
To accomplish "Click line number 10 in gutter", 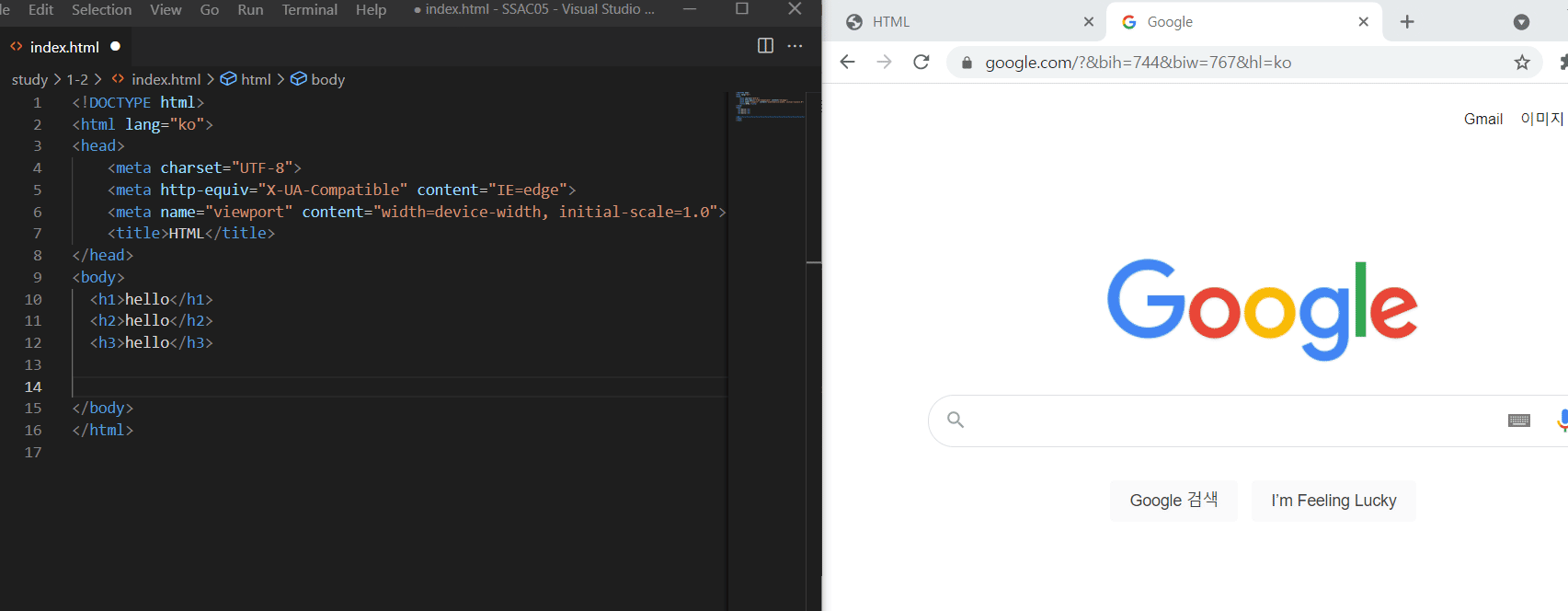I will pos(33,299).
